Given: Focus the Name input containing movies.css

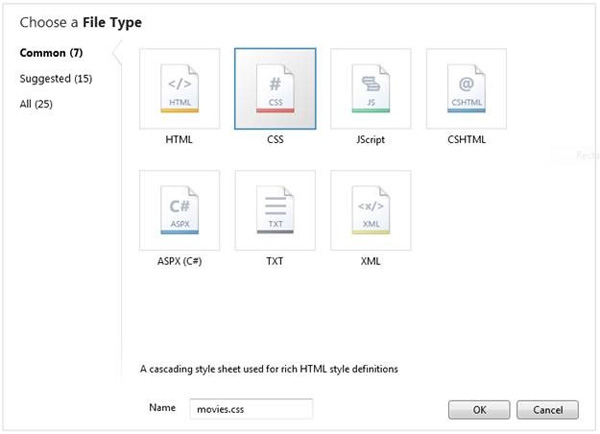Looking at the screenshot, I should (250, 408).
